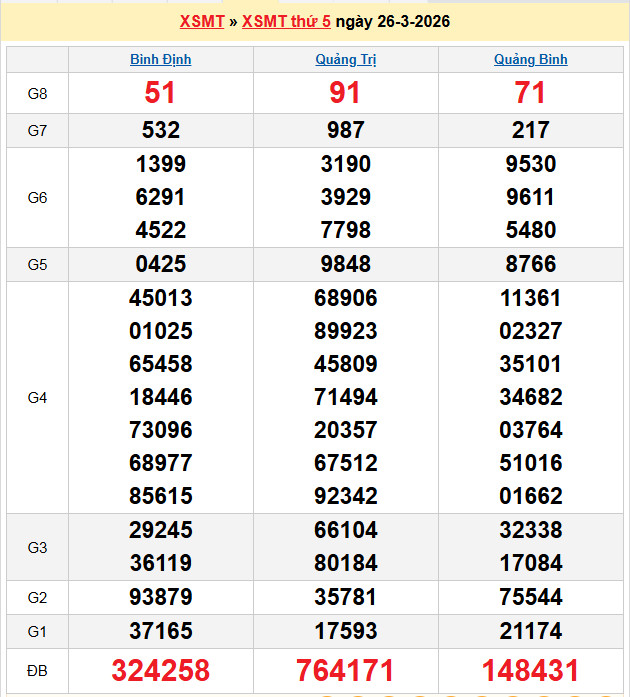This screenshot has width=630, height=697.
Task: Click the ĐB row label
Action: coord(37,670)
